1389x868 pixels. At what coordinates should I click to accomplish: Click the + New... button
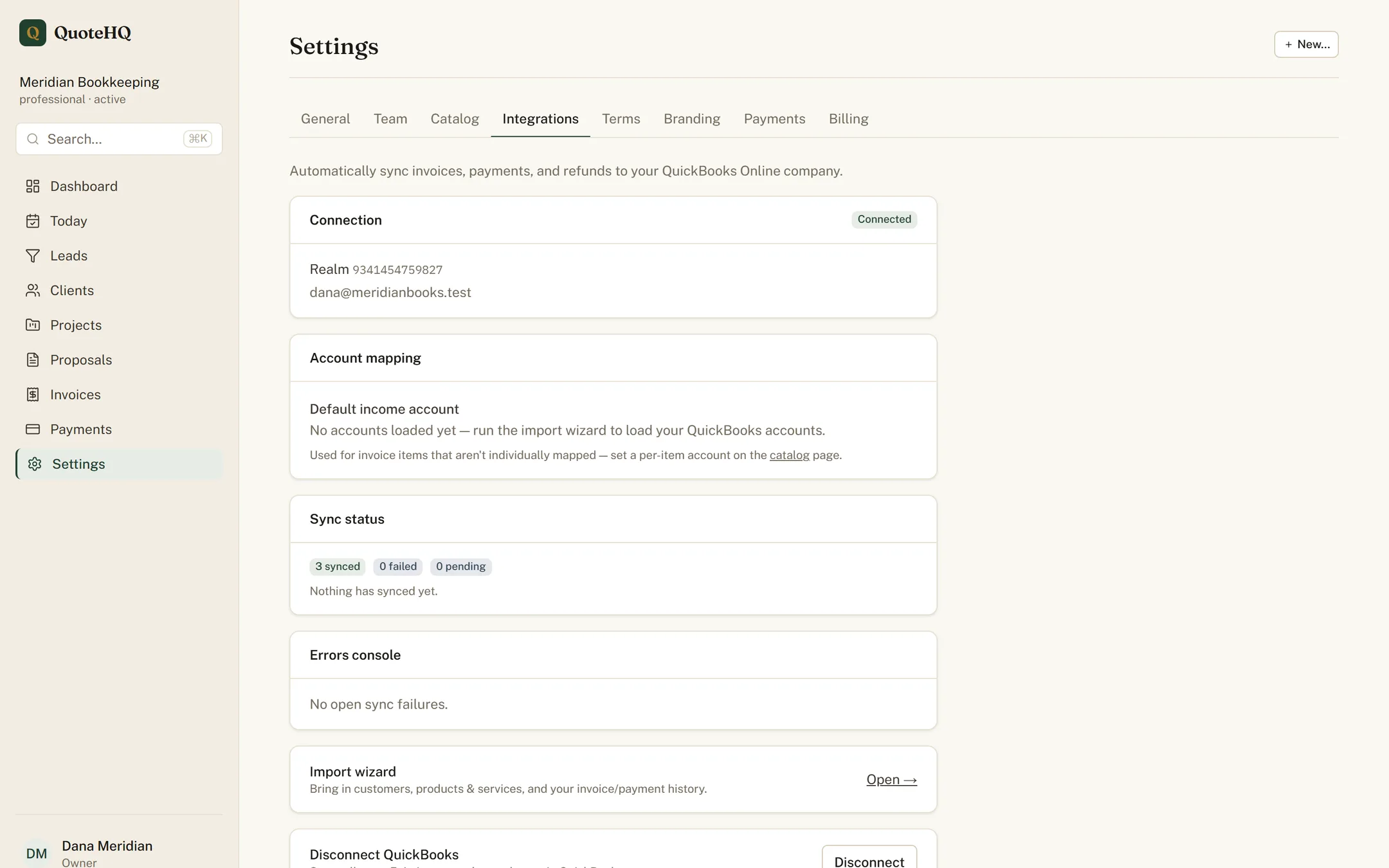click(1306, 44)
